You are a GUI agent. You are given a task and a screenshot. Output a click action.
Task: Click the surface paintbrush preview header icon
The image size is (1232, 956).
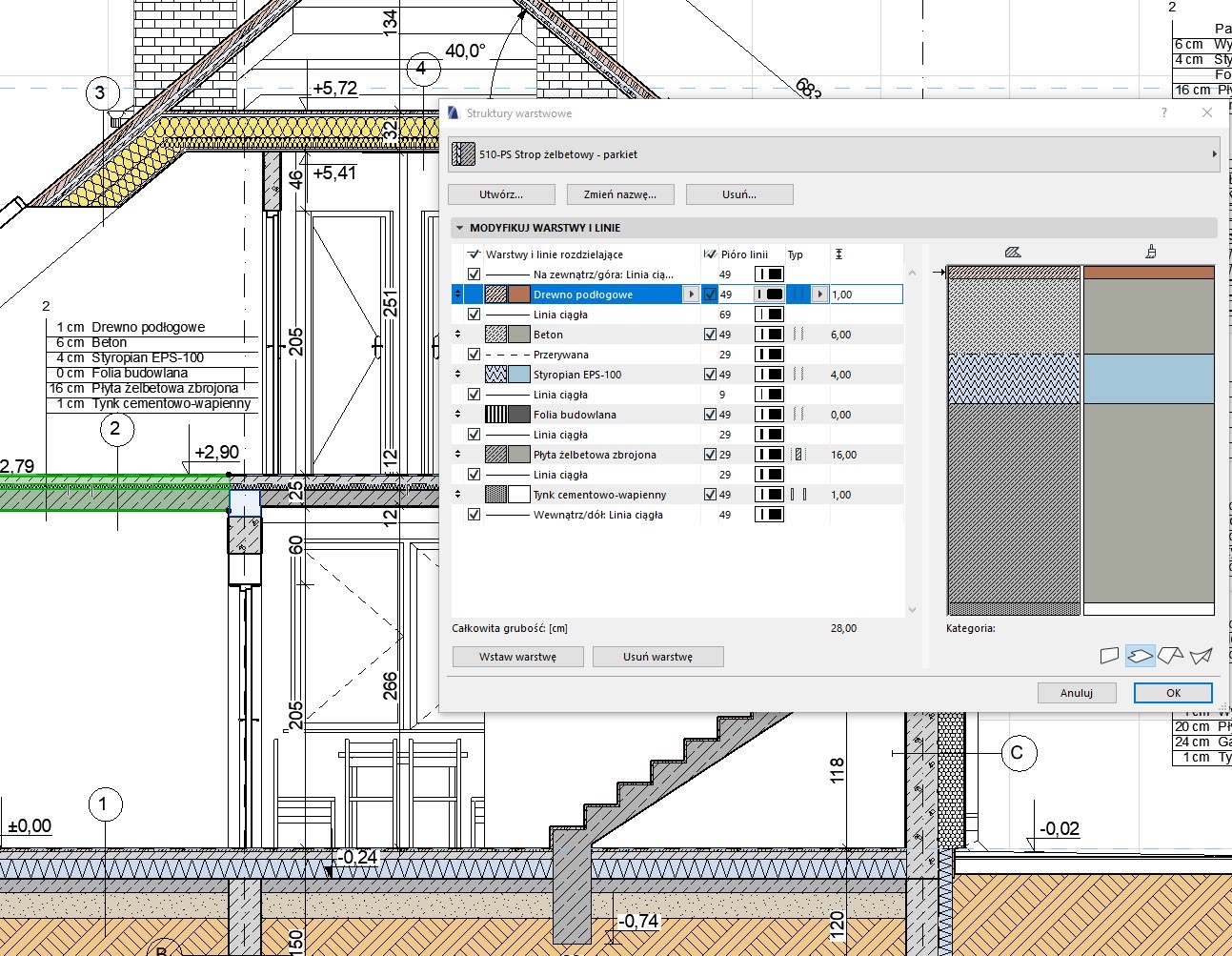pos(1150,253)
